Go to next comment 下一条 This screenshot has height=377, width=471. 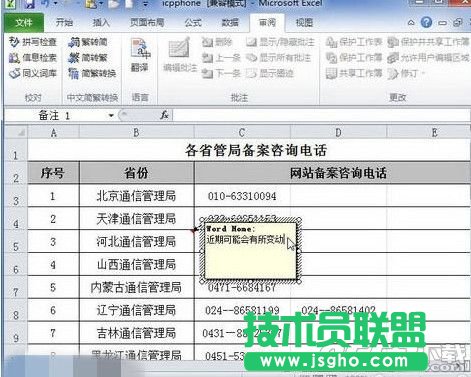pyautogui.click(x=221, y=73)
